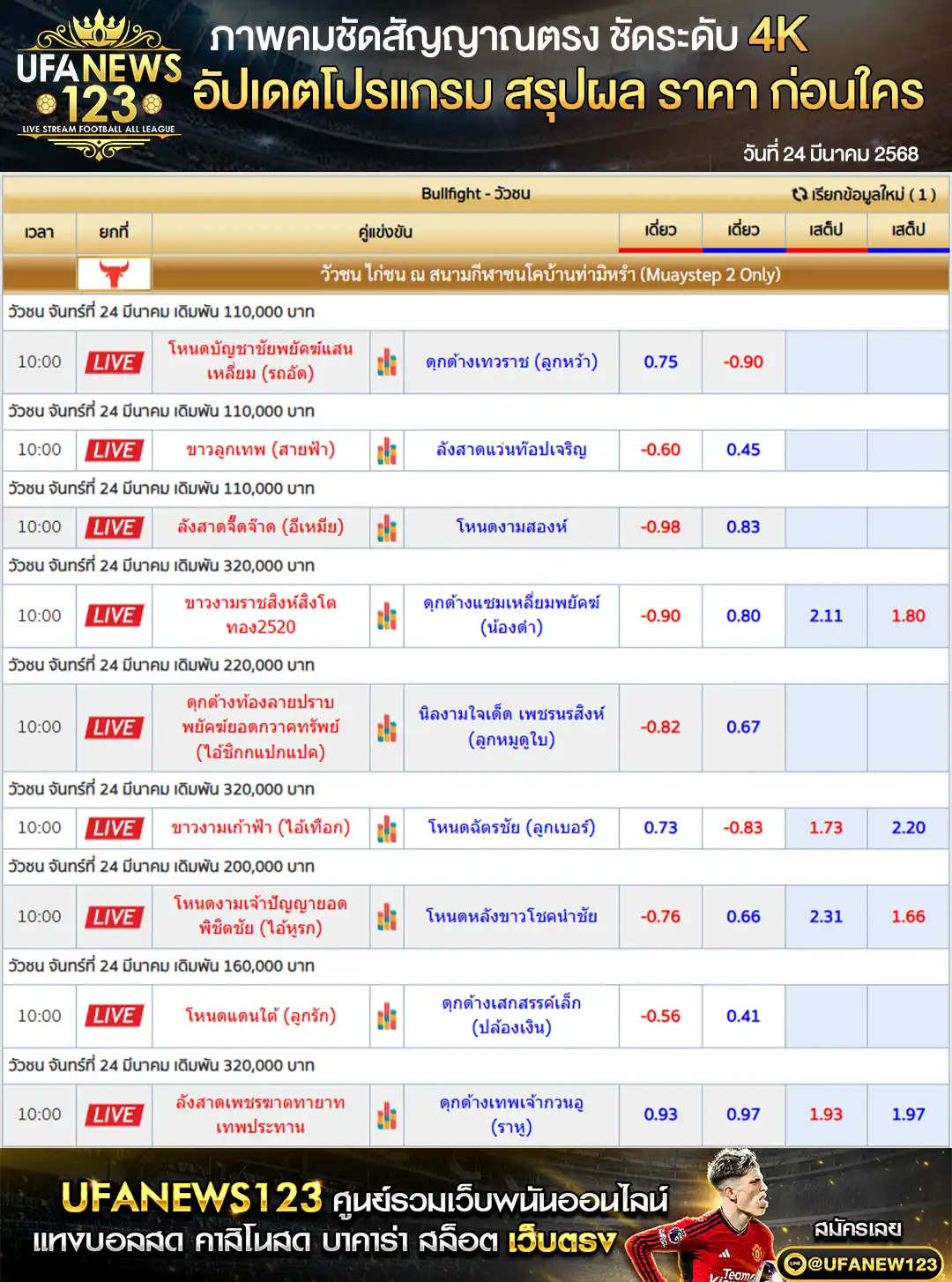
Task: Open stats chart icon beside ลังสาดแว่นท๊อปเจริญ
Action: click(x=387, y=450)
